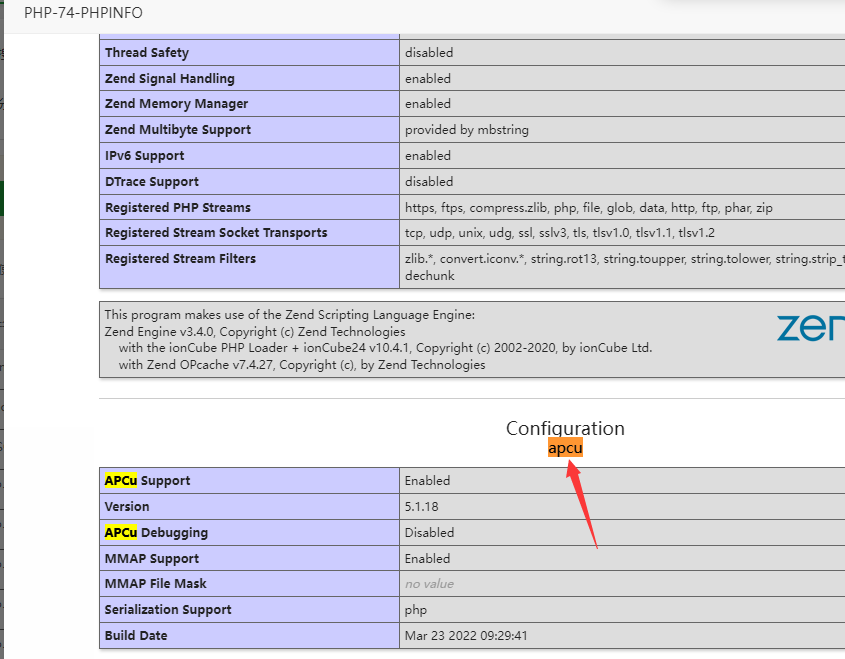The image size is (845, 659).
Task: Select the Thread Safety row label
Action: pyautogui.click(x=147, y=53)
